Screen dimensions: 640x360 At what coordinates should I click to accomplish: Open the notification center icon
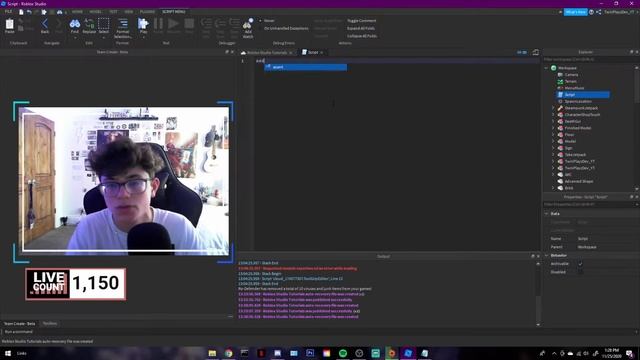point(630,353)
